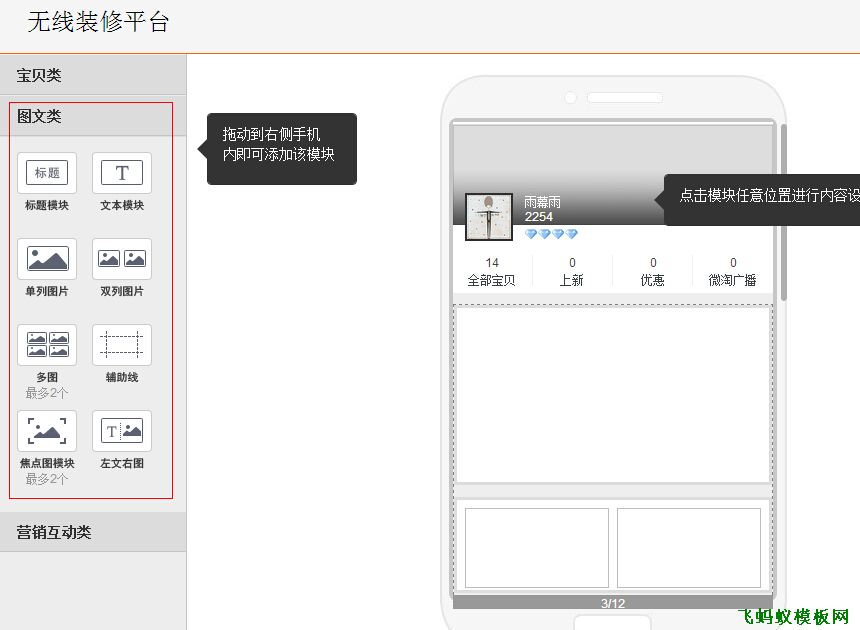Screen dimensions: 860x630
Task: Click the 3/12 page indicator bar
Action: point(613,600)
